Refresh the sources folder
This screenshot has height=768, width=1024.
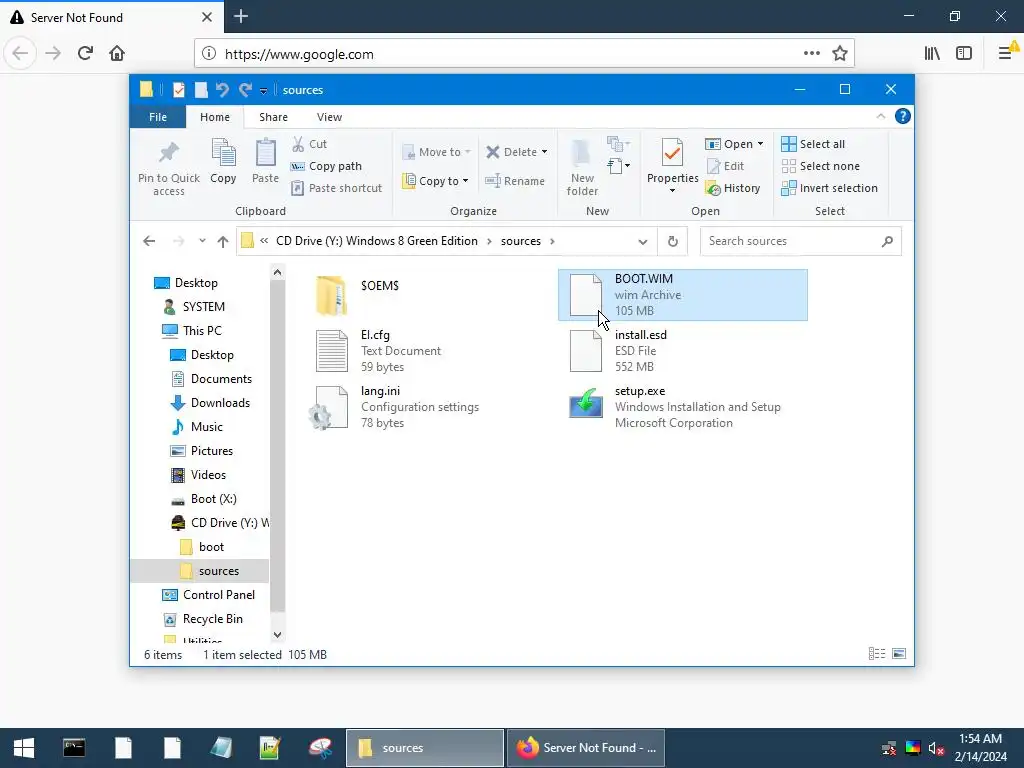[673, 242]
